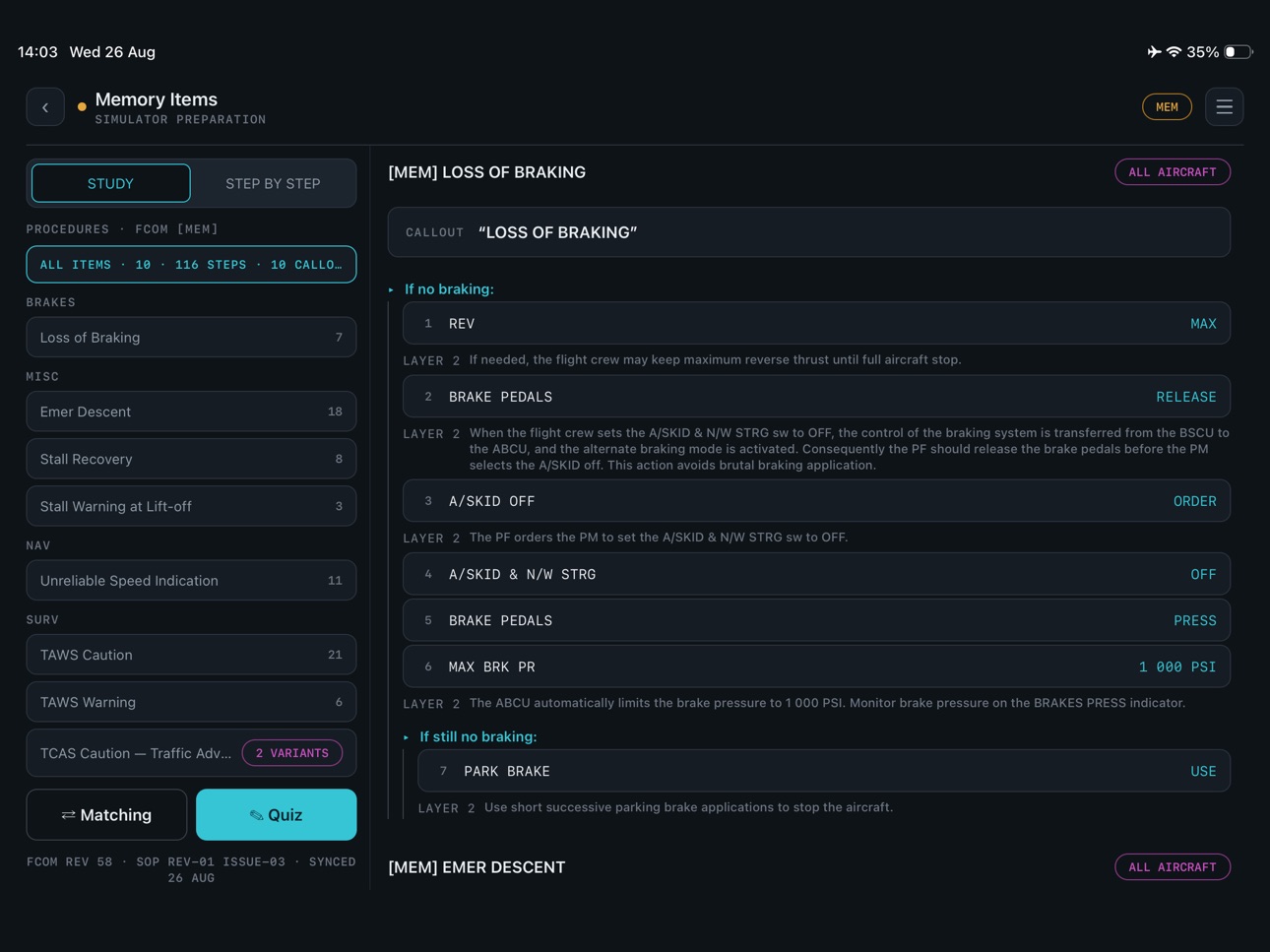This screenshot has height=952, width=1270.
Task: Tap the Memory Items title
Action: (156, 99)
